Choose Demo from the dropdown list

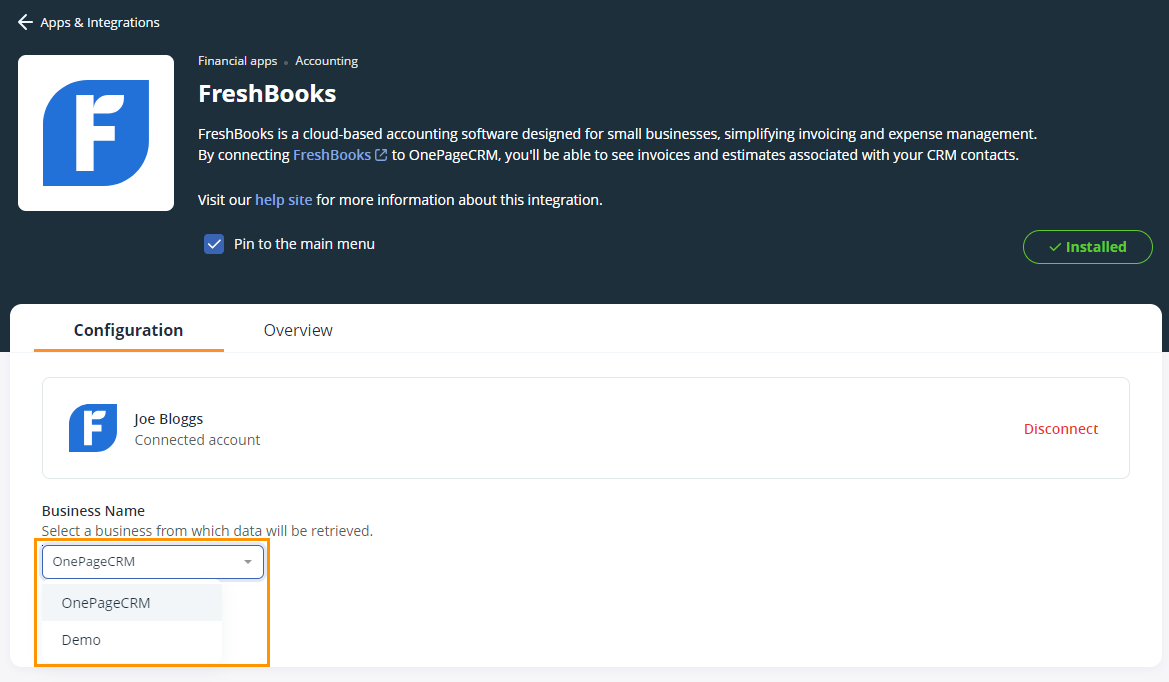click(x=132, y=640)
